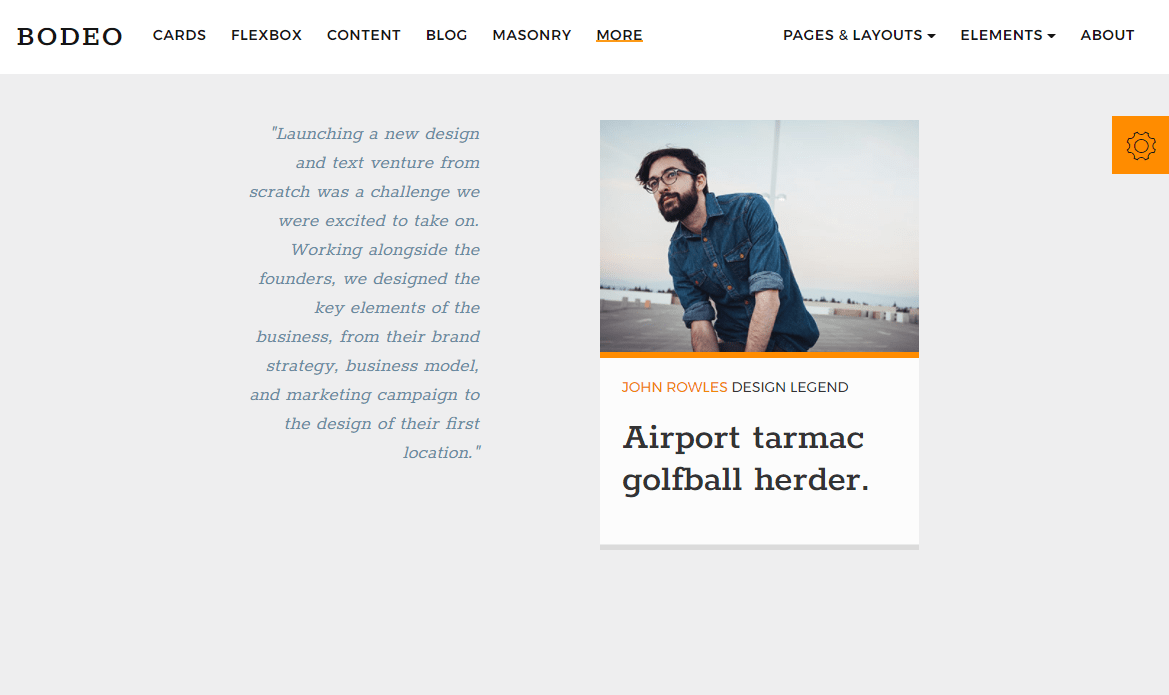
Task: Open the orange settings gear panel
Action: tap(1140, 145)
